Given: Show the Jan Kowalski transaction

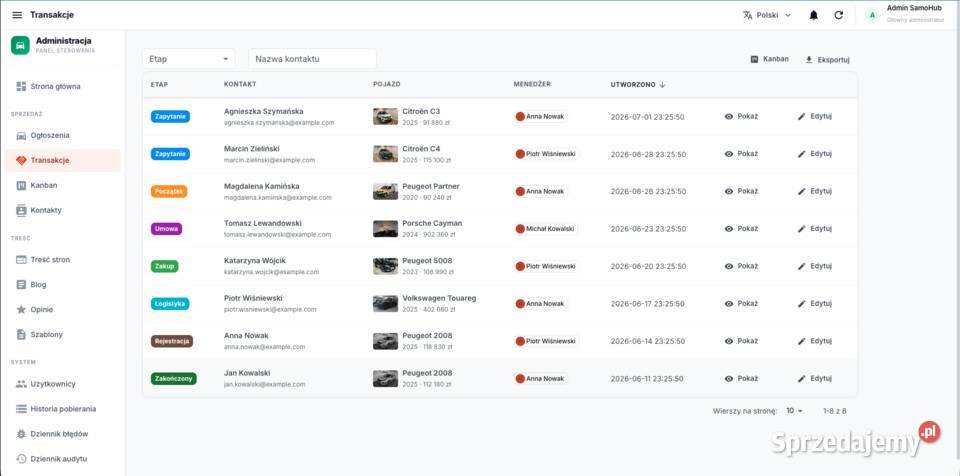Looking at the screenshot, I should (x=741, y=379).
